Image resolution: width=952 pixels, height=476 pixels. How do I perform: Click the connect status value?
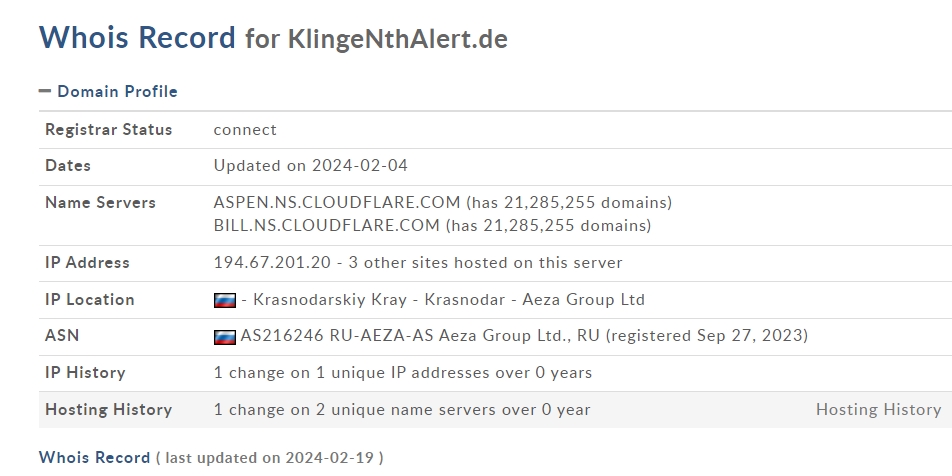[x=245, y=129]
